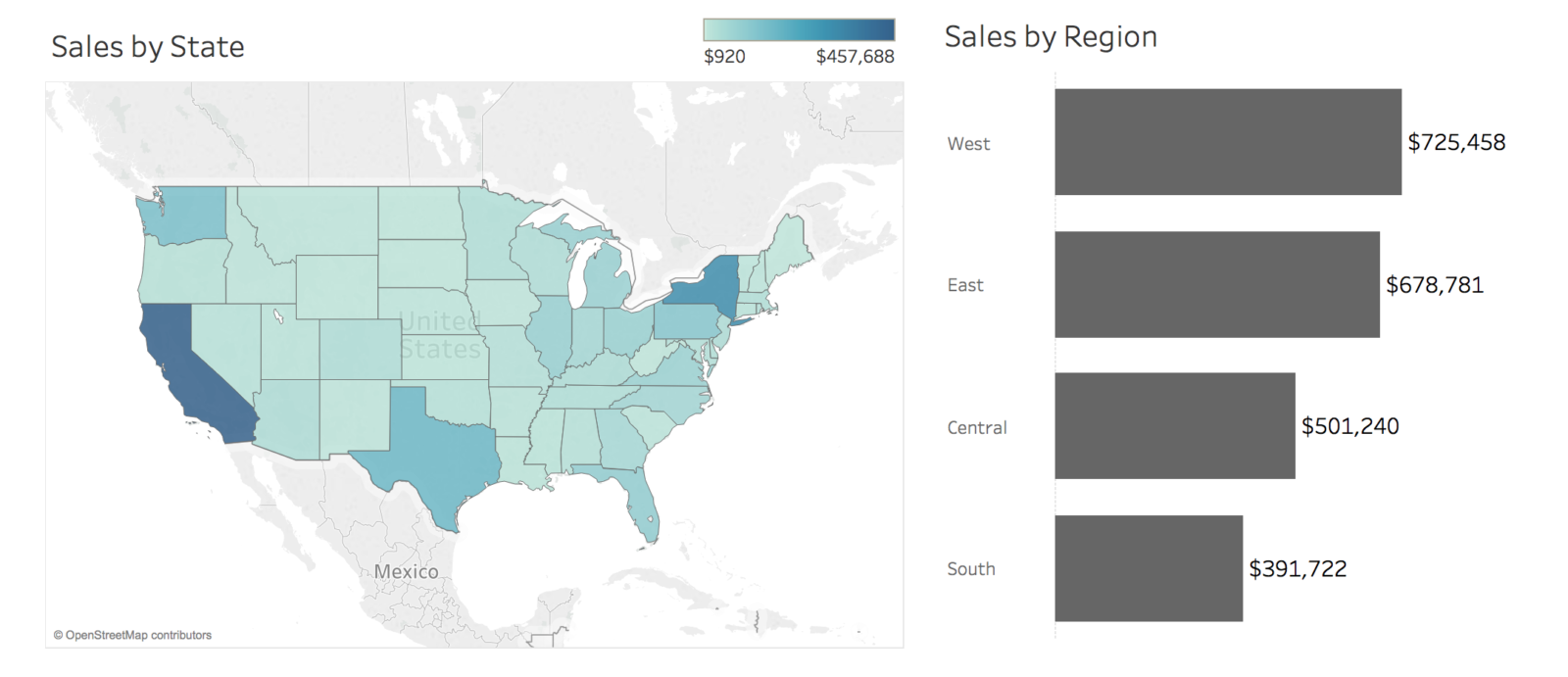Click the Mexico label on the map

coord(406,571)
